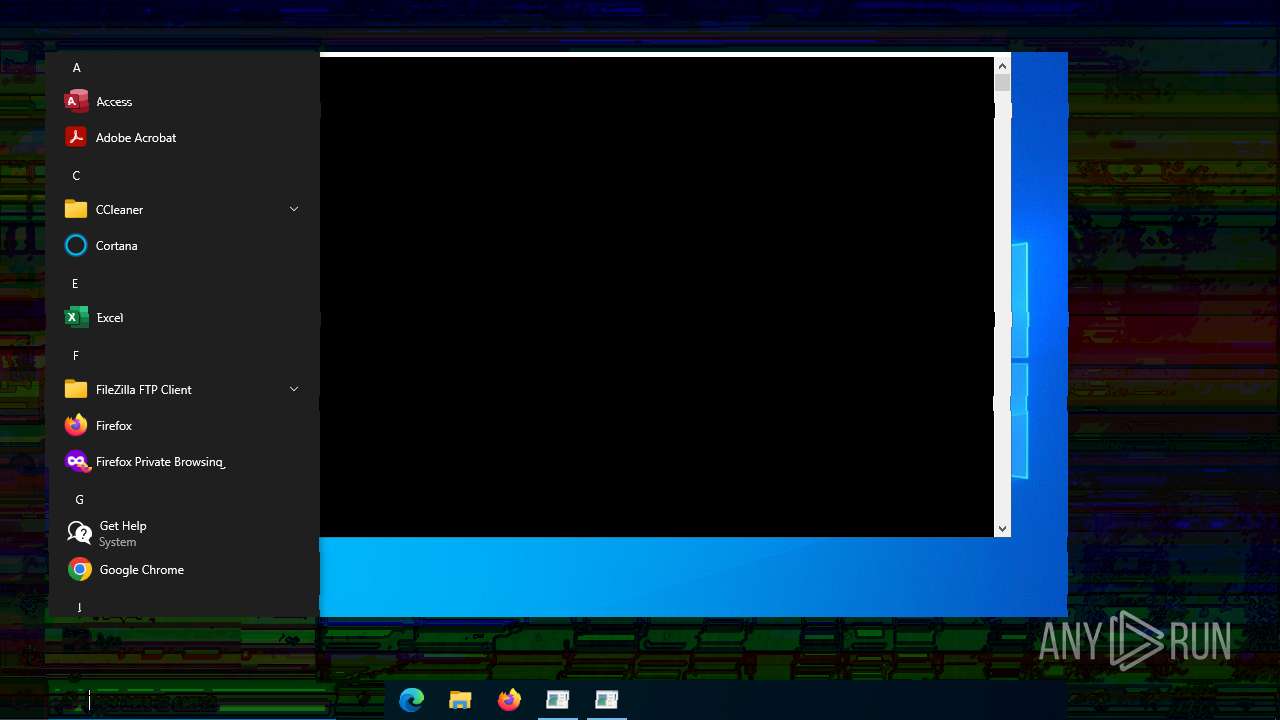The height and width of the screenshot is (720, 1280).
Task: Open Microsoft Edge in the taskbar
Action: pyautogui.click(x=411, y=700)
